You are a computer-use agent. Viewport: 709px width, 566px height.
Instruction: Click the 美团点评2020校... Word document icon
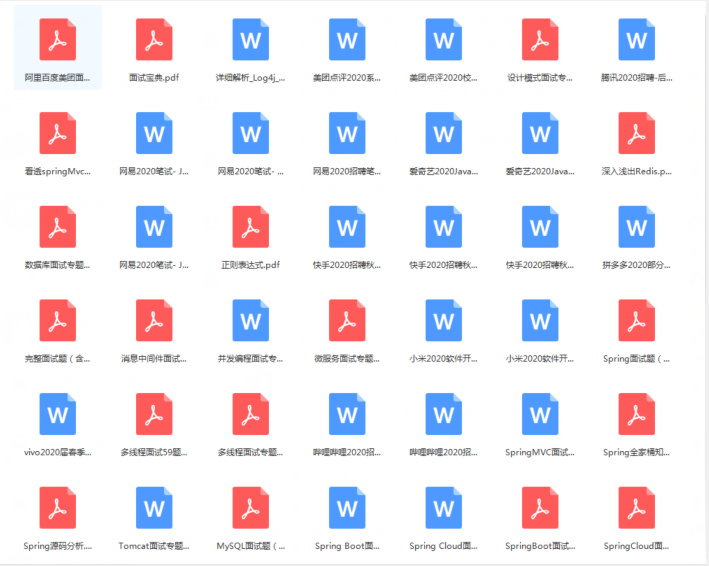tap(444, 39)
